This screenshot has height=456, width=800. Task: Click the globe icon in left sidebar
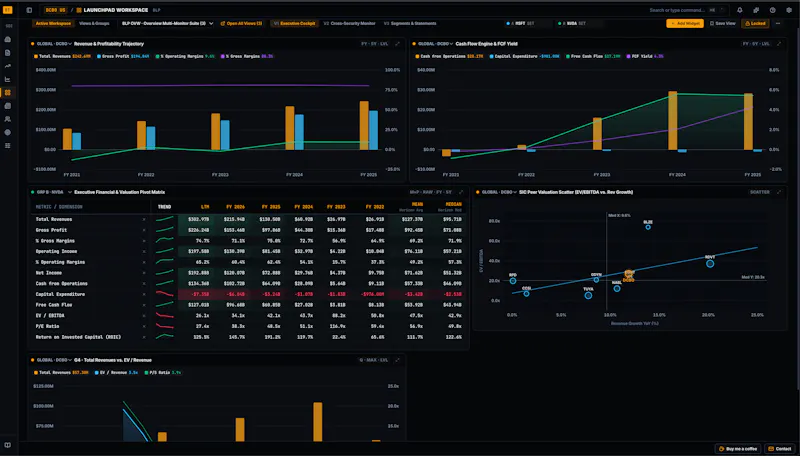(8, 132)
